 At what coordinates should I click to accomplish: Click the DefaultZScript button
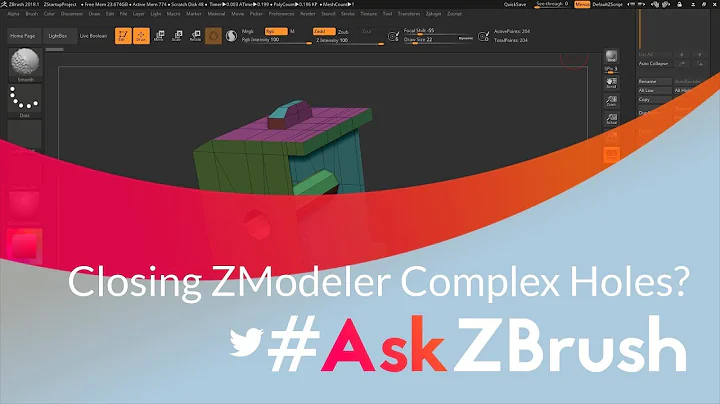pos(608,4)
